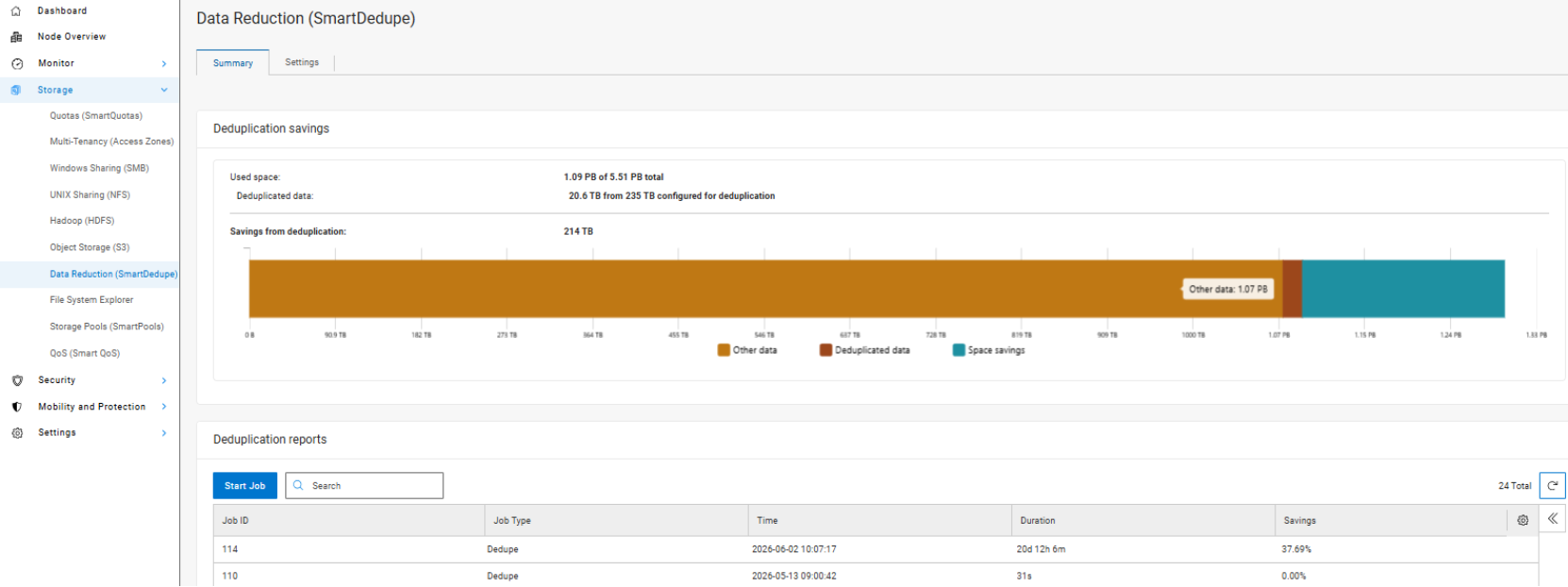Open Multi-Tenancy (Access Zones) page

tap(111, 142)
